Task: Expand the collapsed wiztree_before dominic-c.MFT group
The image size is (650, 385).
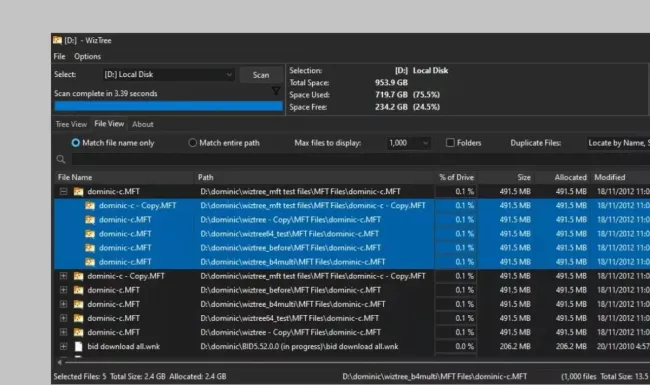Action: pos(63,290)
